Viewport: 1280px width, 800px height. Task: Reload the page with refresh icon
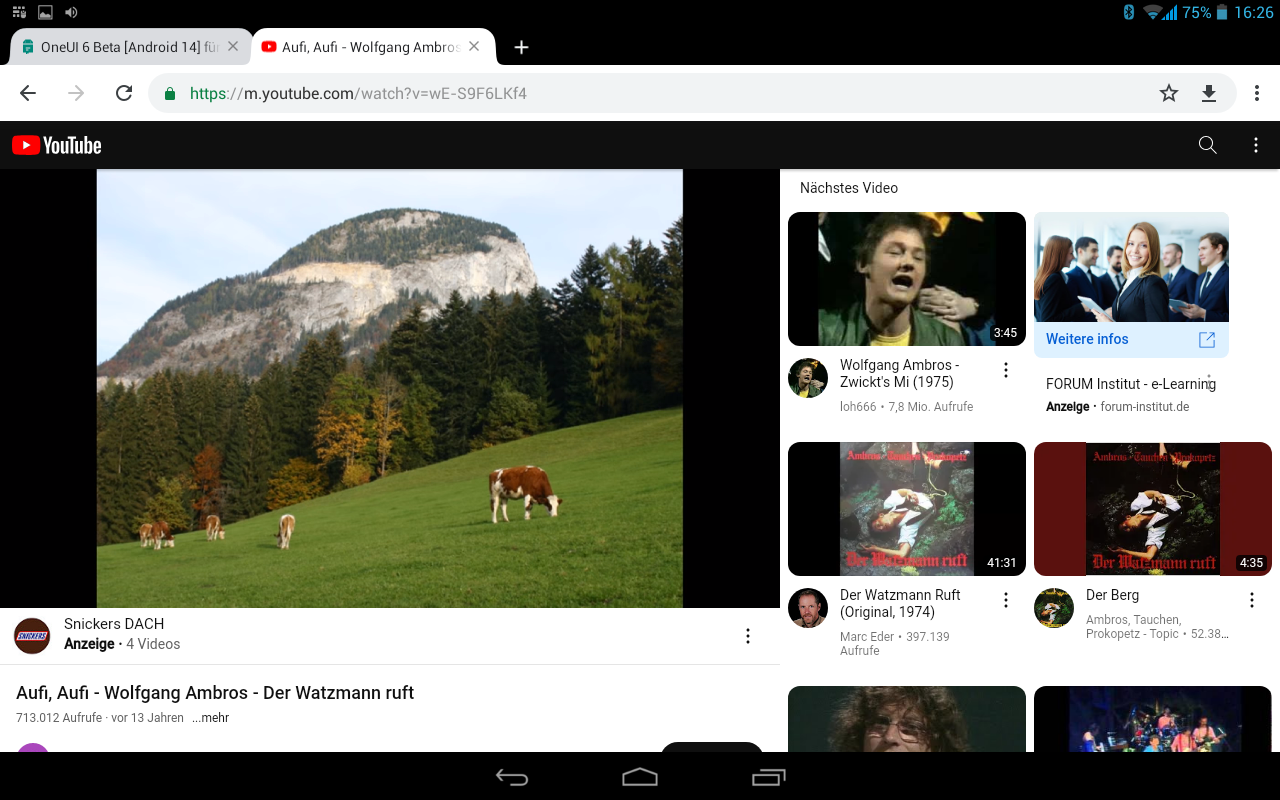[x=124, y=93]
